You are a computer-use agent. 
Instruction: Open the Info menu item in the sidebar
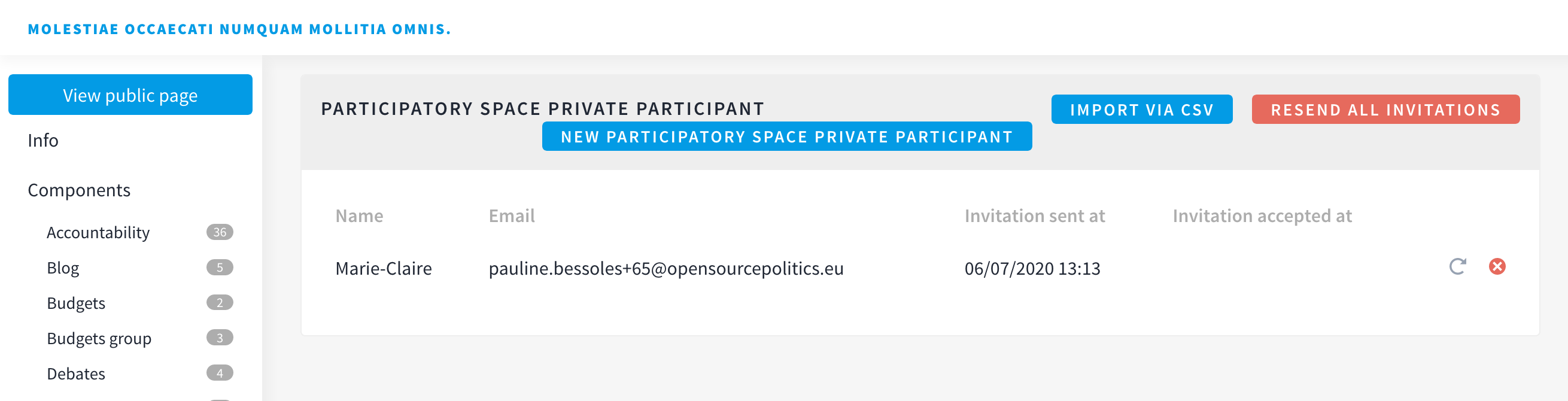[x=43, y=141]
